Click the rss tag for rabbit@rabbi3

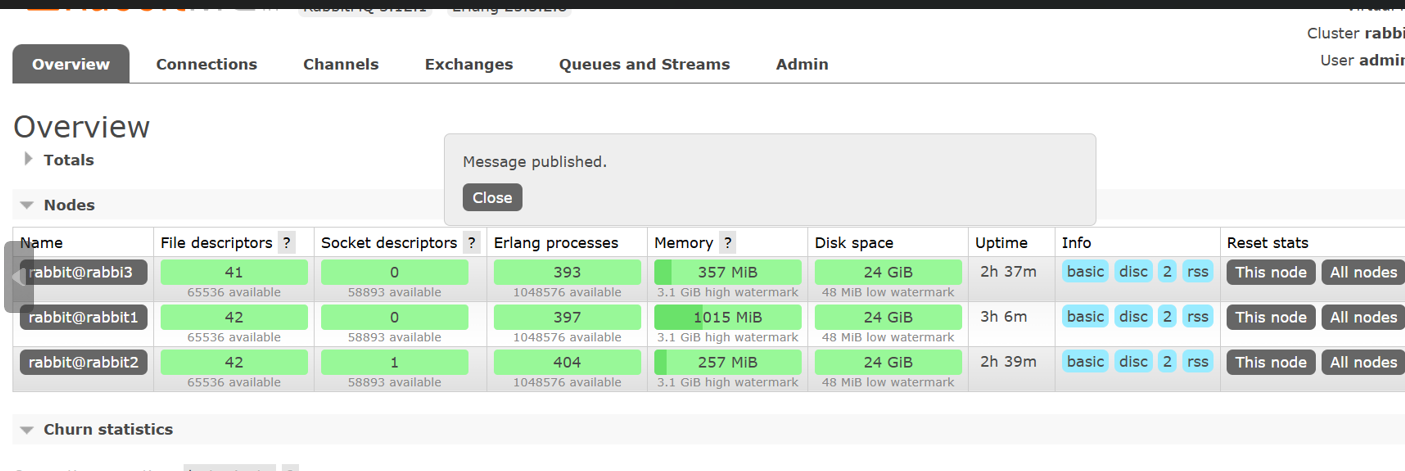tap(1197, 272)
